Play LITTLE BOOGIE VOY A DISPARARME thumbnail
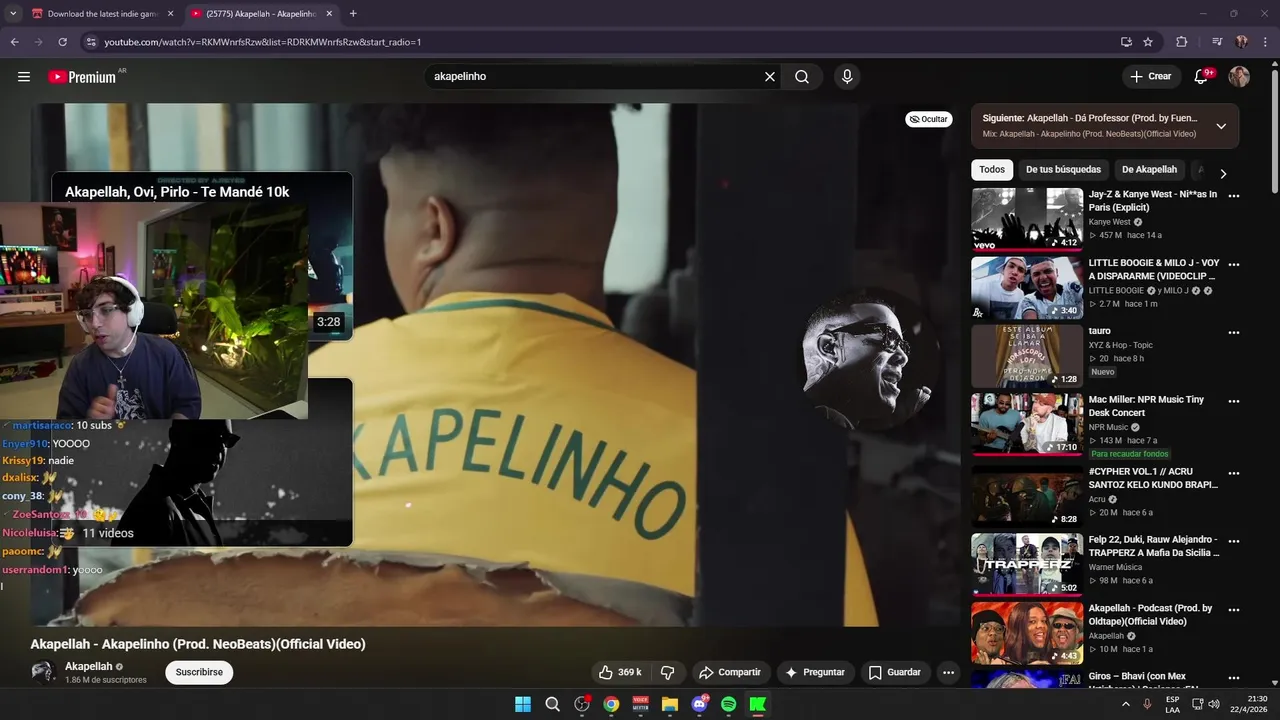Viewport: 1280px width, 720px height. tap(1027, 287)
